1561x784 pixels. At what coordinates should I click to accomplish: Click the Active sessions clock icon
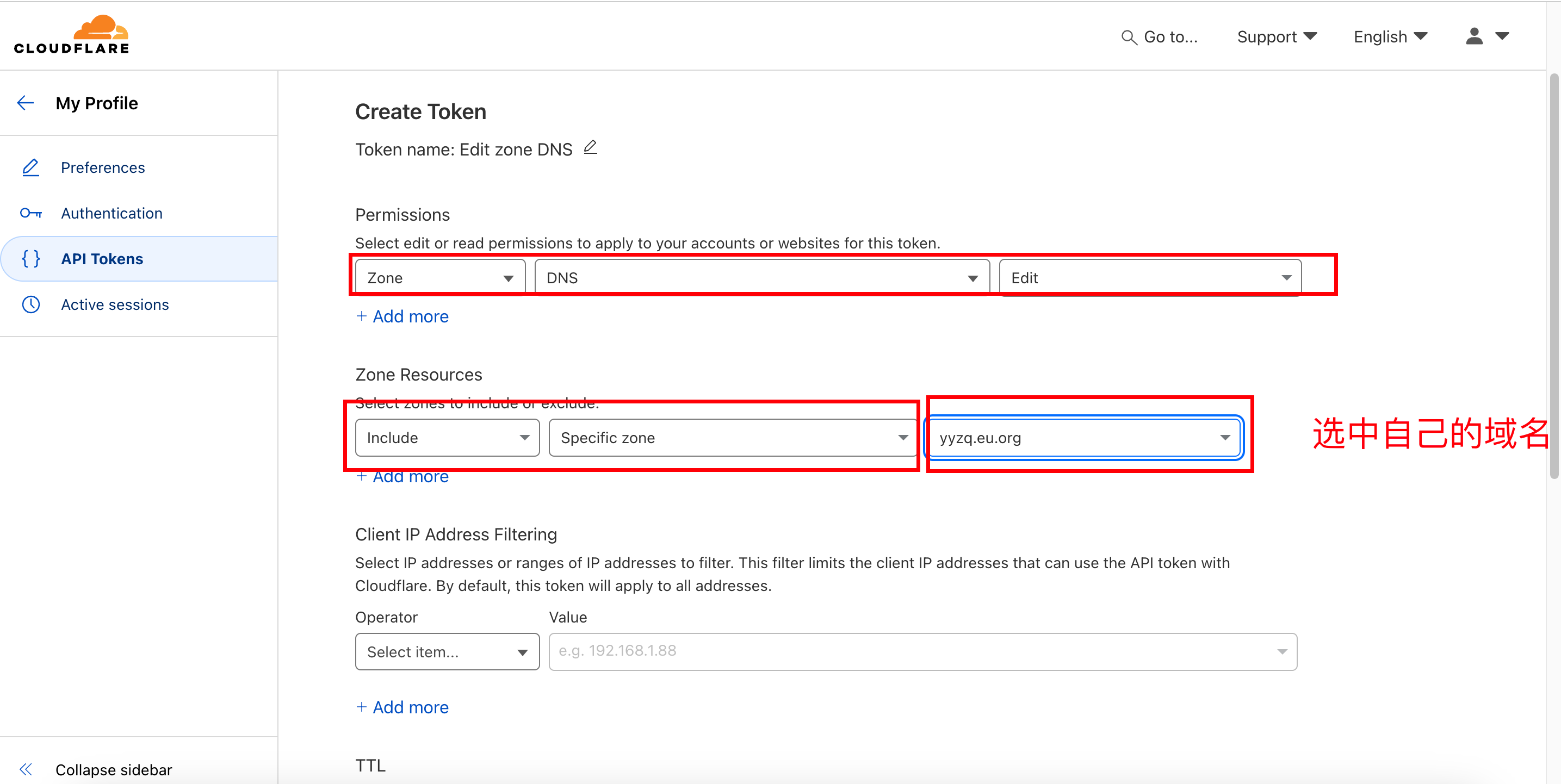(x=31, y=304)
